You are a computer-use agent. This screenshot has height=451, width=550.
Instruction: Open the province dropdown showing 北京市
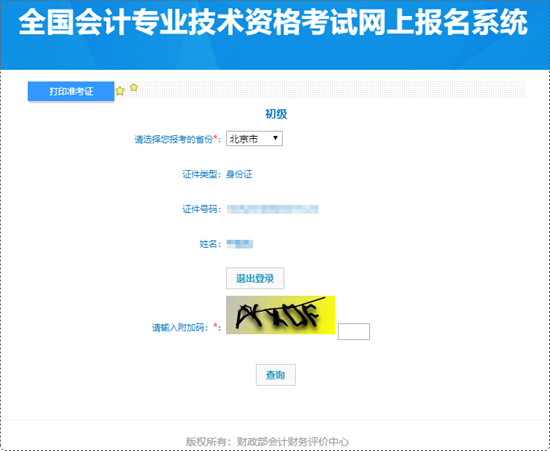254,139
